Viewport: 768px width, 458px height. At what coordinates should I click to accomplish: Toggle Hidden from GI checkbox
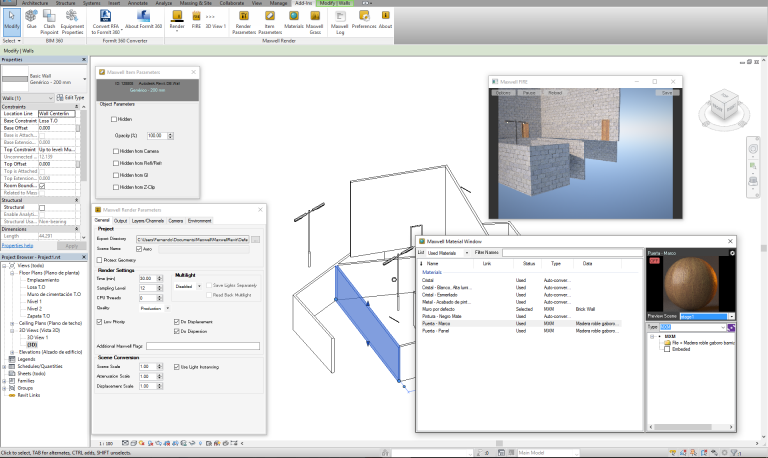116,175
